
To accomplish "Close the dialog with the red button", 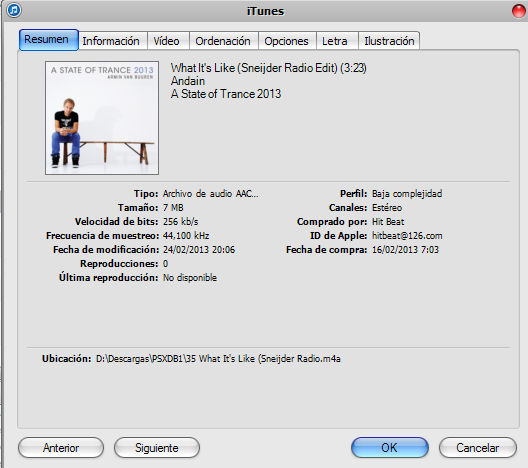I will 519,11.
